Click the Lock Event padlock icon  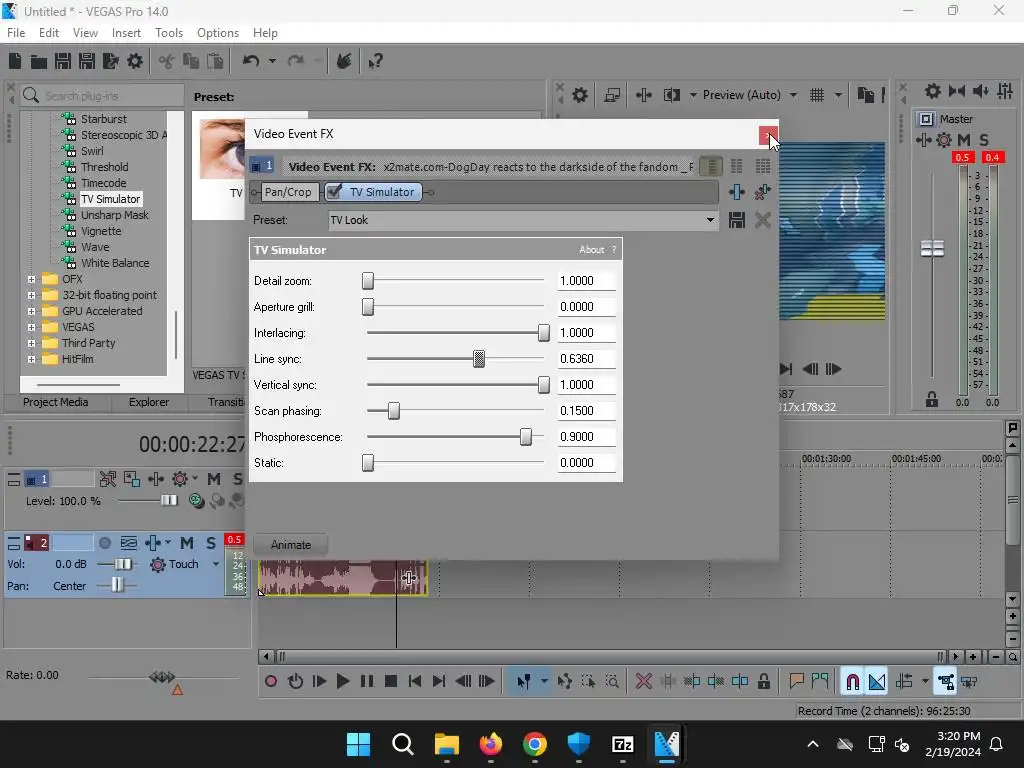(763, 682)
